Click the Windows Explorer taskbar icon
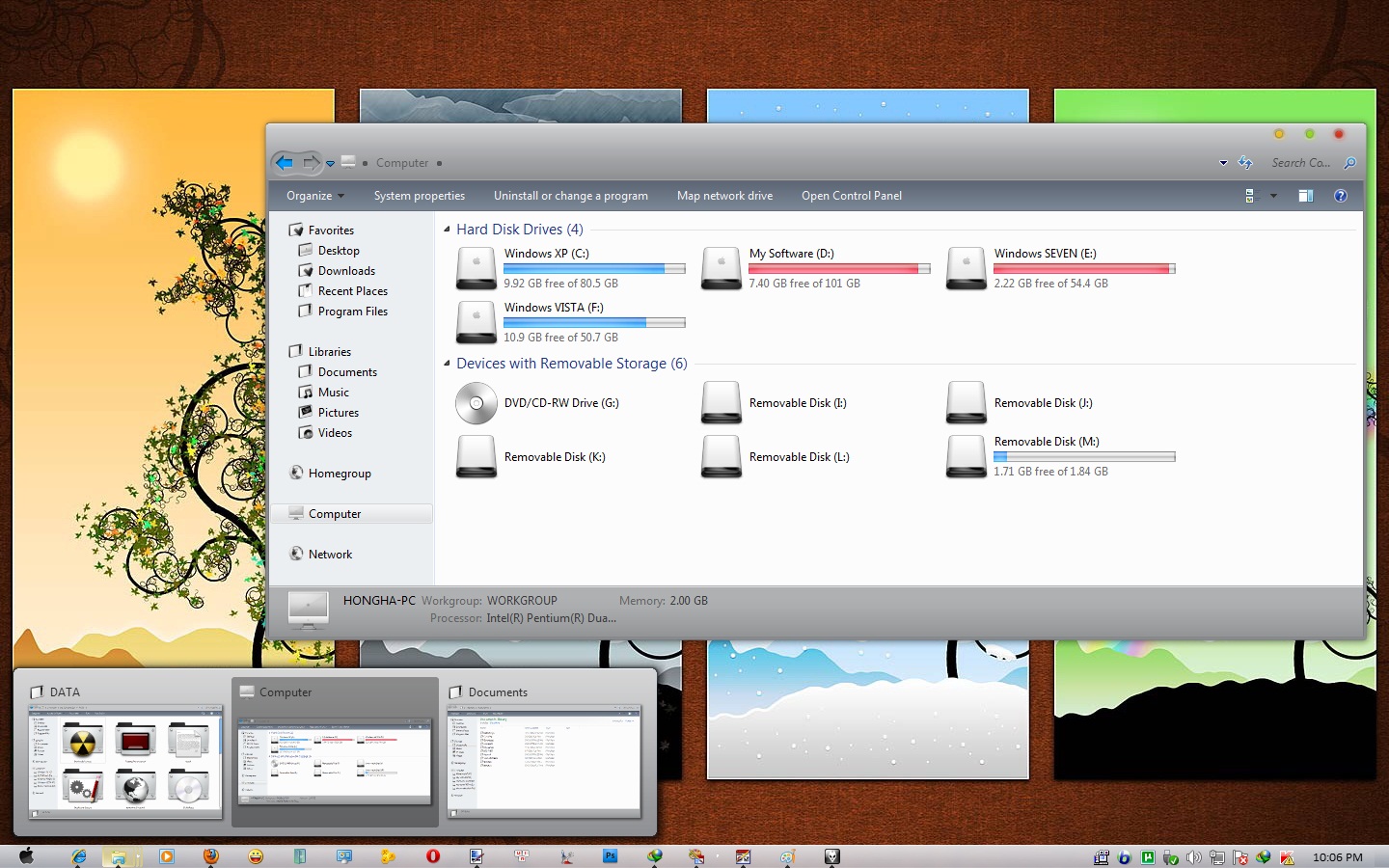 pos(119,856)
